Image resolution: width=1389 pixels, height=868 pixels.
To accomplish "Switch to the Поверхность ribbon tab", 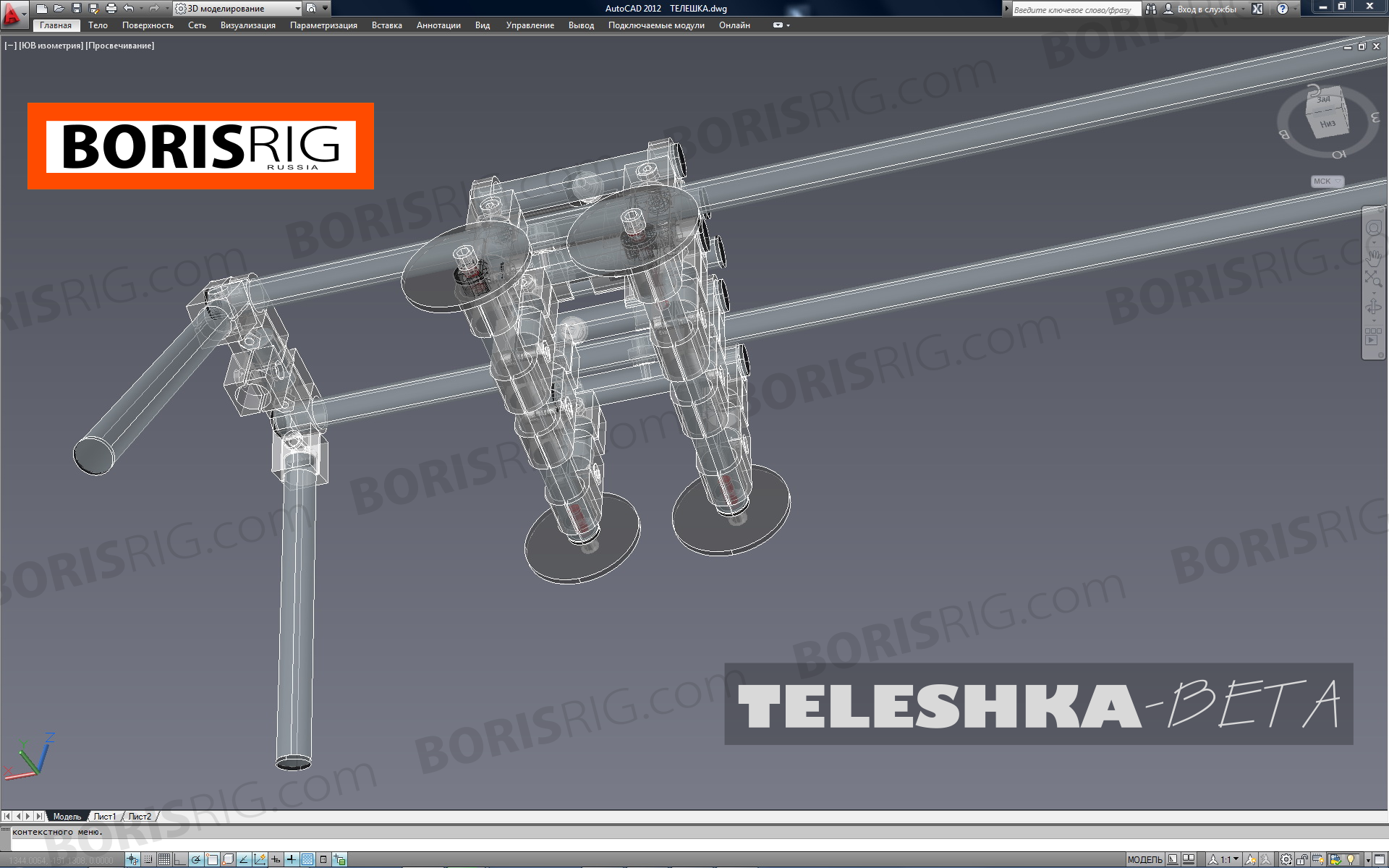I will click(x=148, y=25).
